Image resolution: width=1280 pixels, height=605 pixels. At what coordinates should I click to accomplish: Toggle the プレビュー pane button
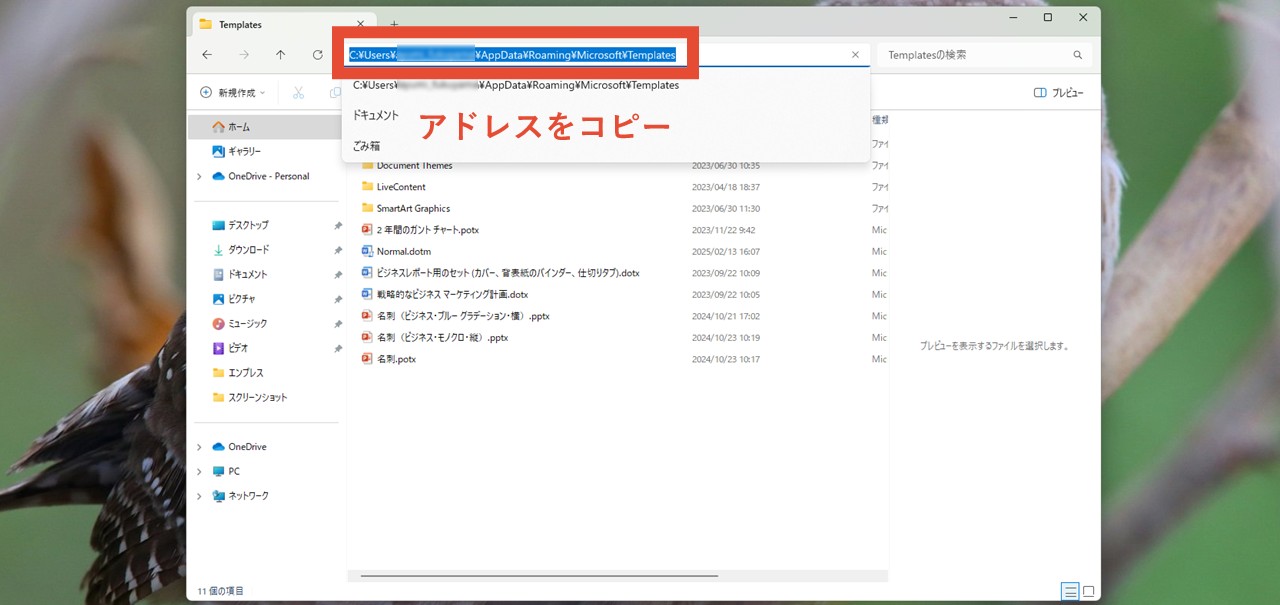[1059, 92]
